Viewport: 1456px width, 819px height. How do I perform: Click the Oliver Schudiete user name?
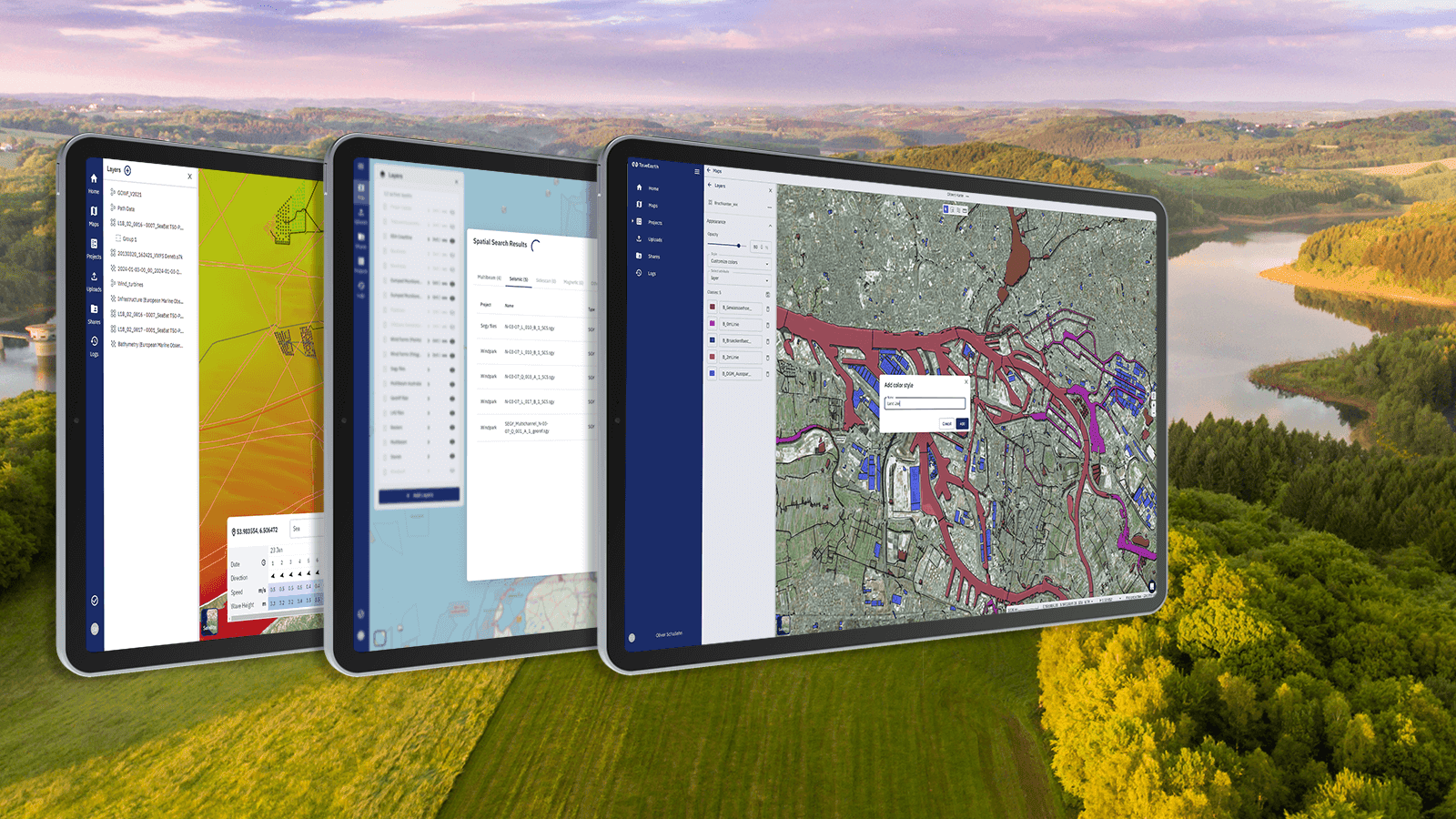[x=669, y=634]
